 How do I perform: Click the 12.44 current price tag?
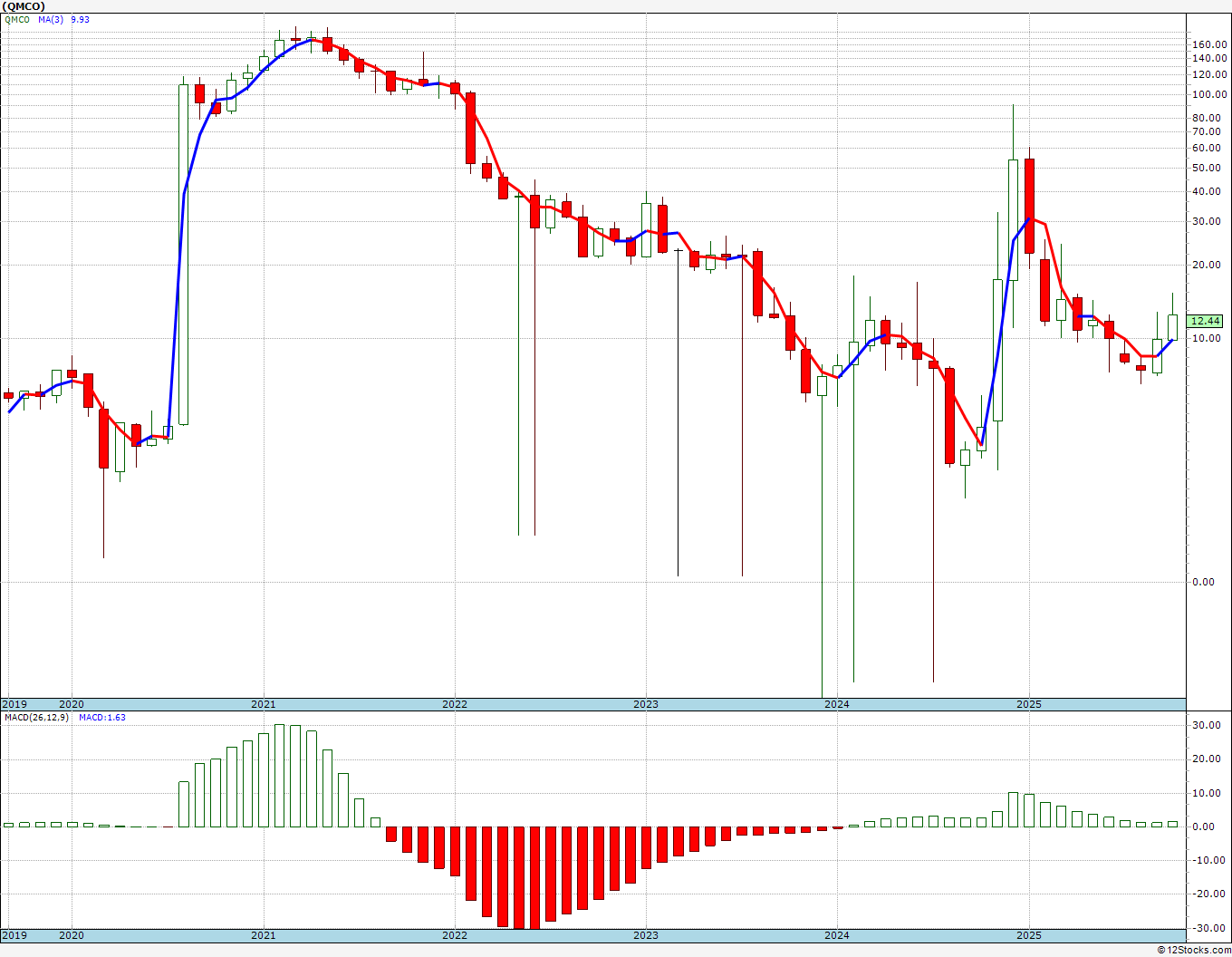pos(1206,321)
